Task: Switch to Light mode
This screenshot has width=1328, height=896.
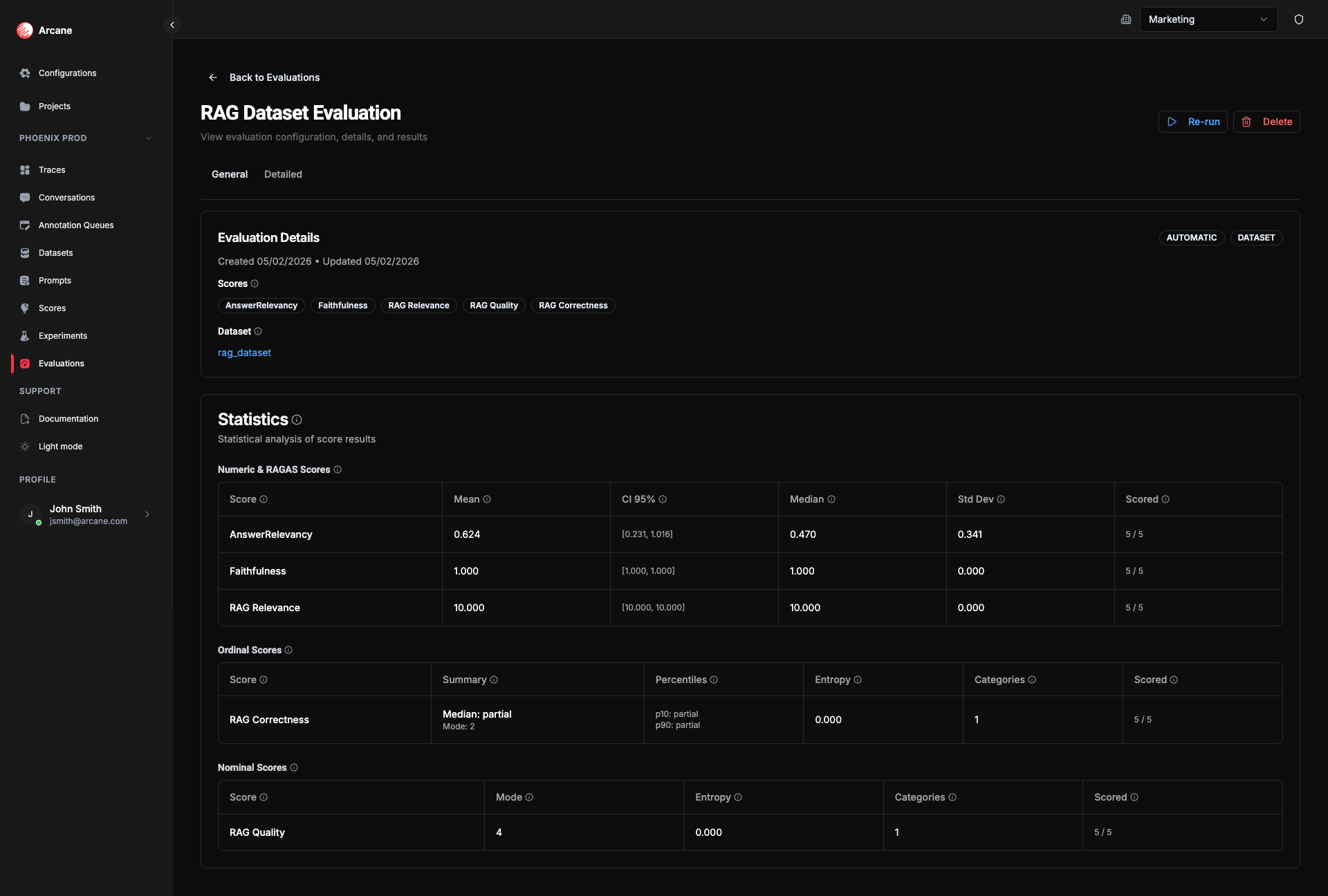Action: pyautogui.click(x=25, y=446)
